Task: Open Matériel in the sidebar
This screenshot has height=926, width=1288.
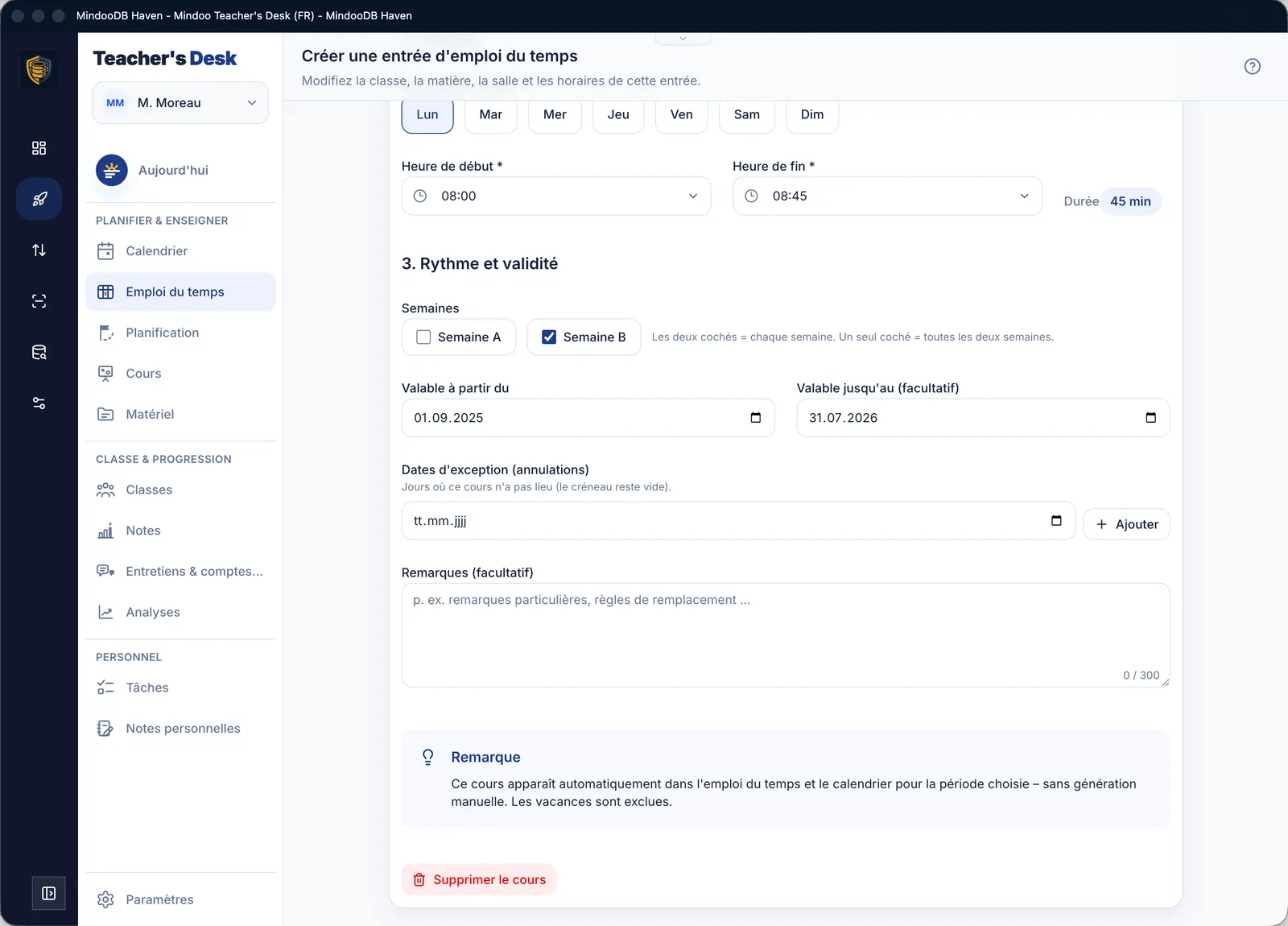Action: [180, 414]
